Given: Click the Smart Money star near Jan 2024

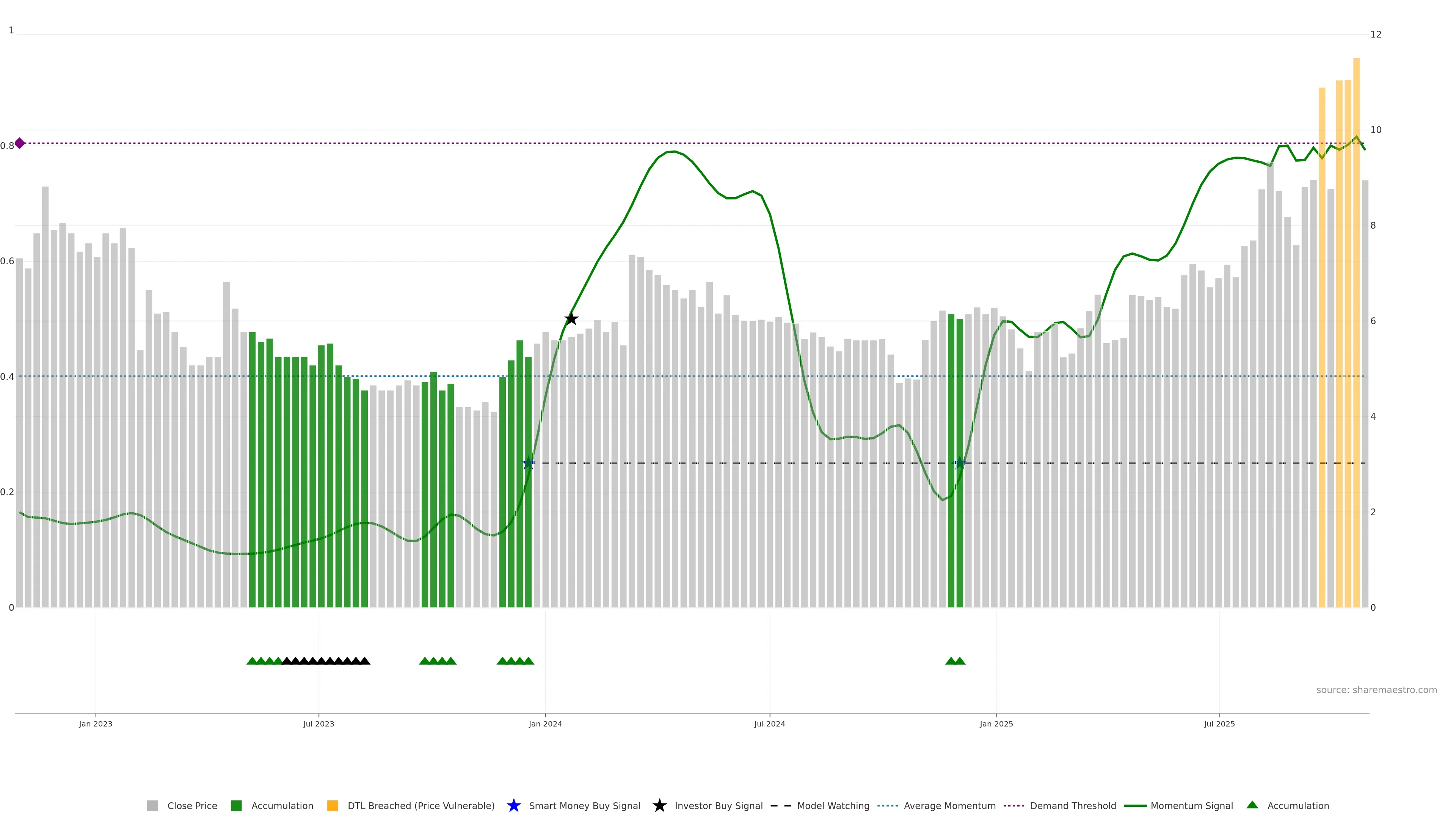Looking at the screenshot, I should coord(529,463).
